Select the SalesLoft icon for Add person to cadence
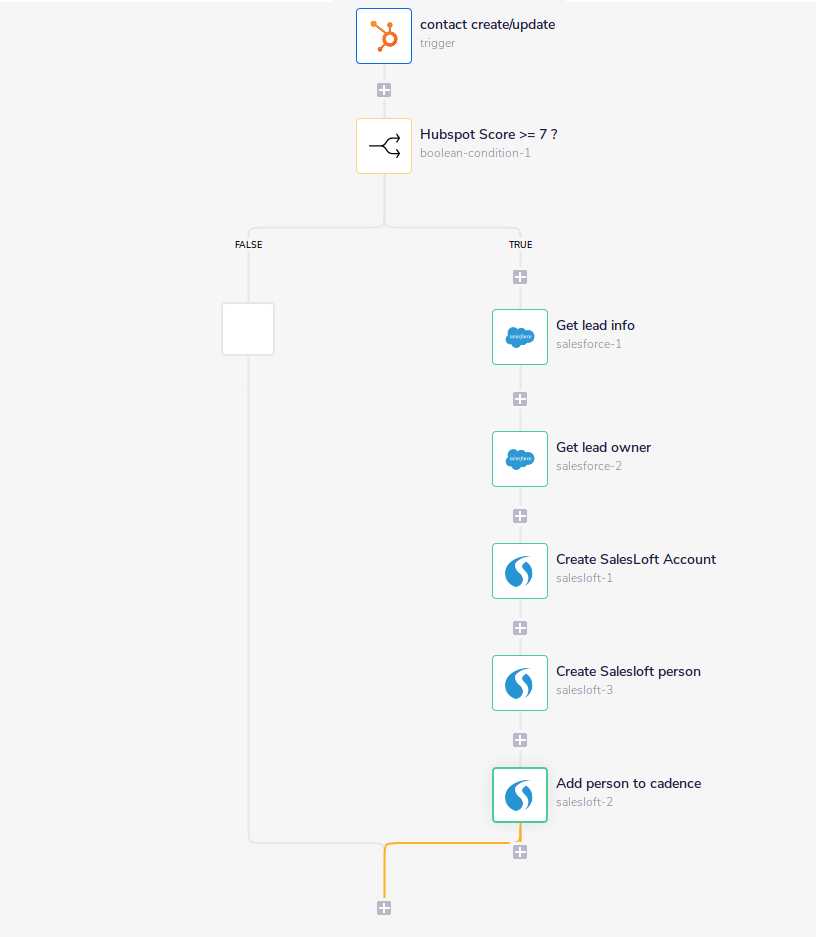Screen dimensions: 816x937 [x=519, y=795]
